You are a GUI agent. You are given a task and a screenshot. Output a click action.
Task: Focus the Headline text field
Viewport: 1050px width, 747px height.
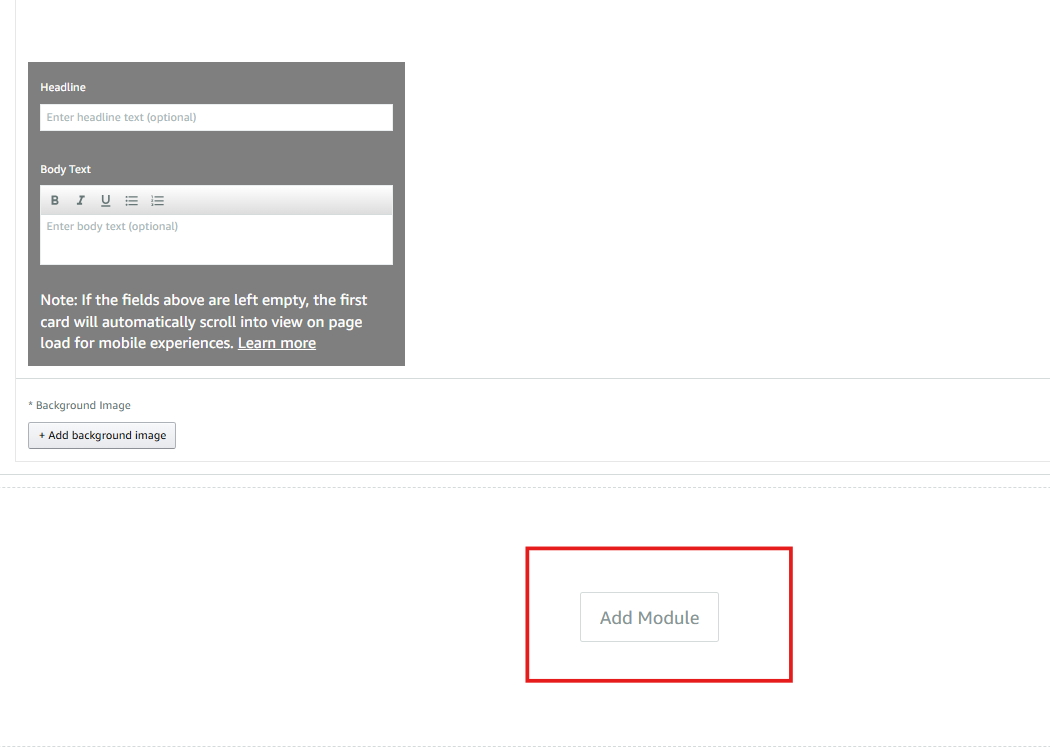click(x=216, y=117)
